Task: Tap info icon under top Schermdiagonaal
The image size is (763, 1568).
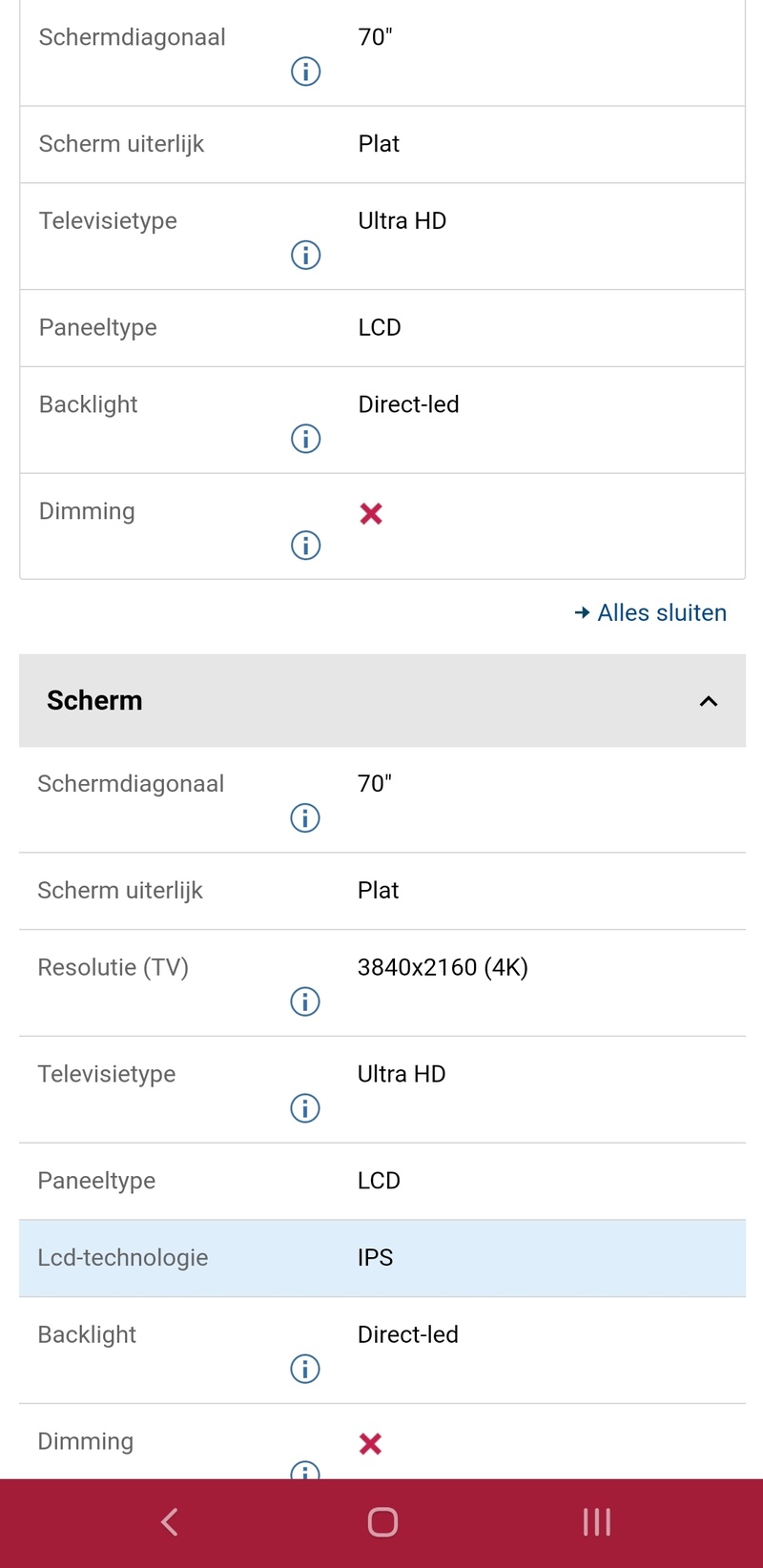Action: 305,72
